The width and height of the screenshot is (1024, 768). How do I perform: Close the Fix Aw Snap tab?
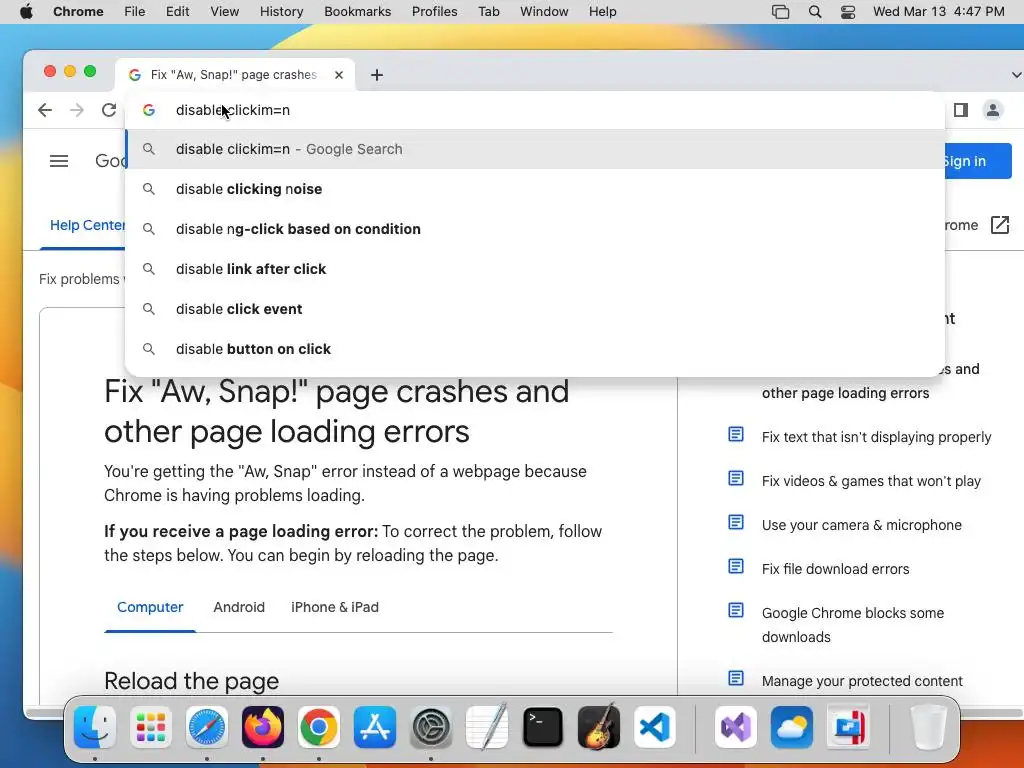(x=339, y=75)
